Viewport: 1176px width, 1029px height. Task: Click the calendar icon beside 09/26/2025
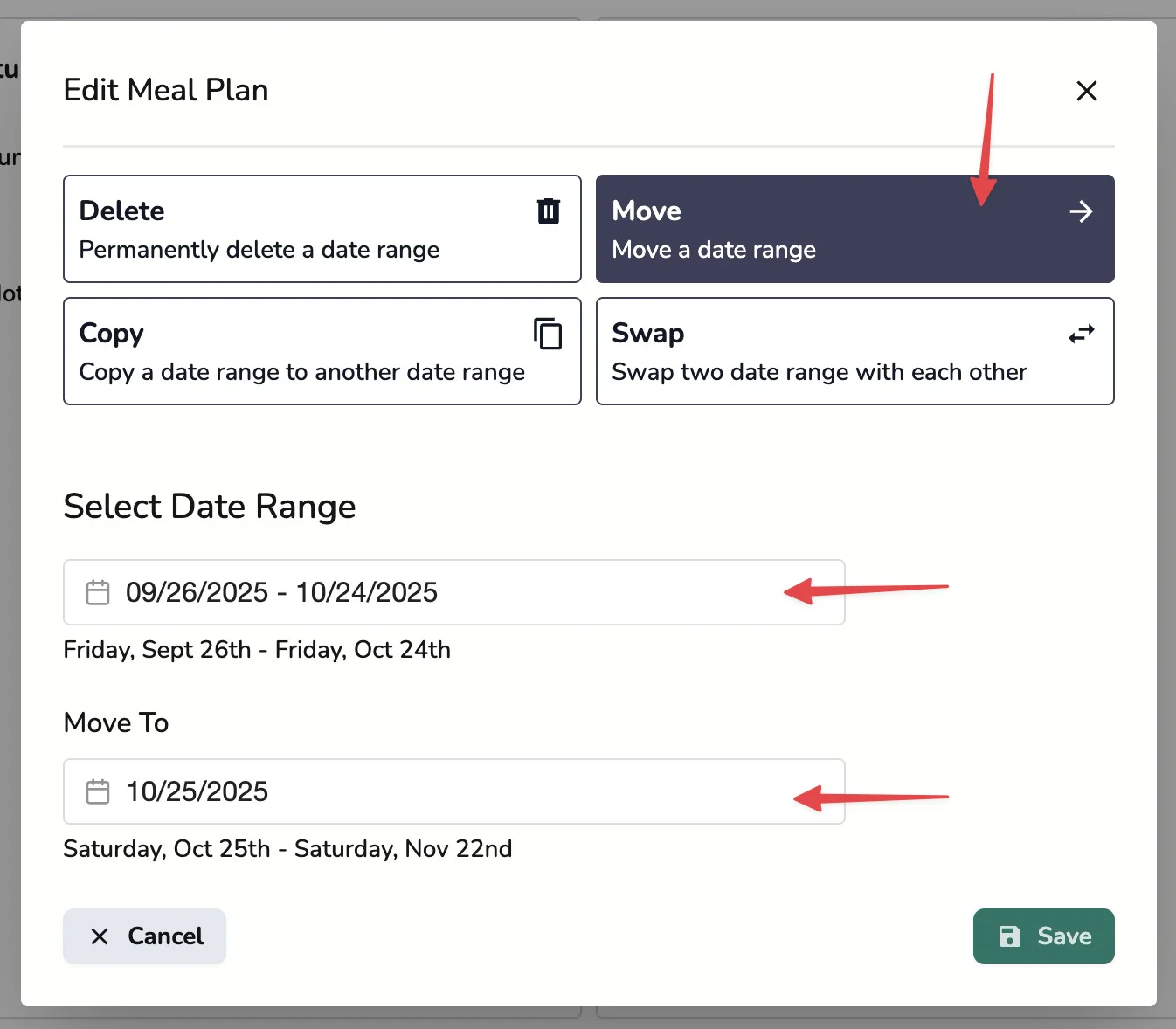(x=97, y=592)
